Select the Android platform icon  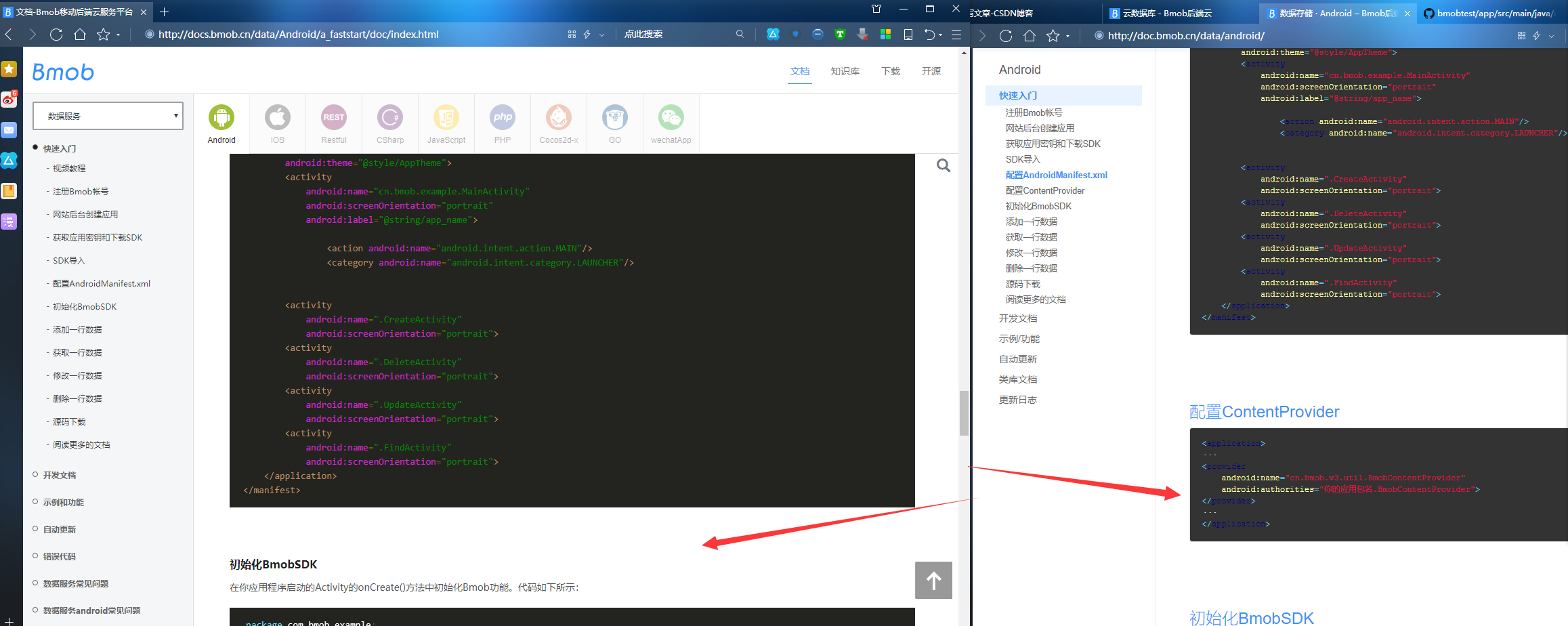click(x=221, y=117)
